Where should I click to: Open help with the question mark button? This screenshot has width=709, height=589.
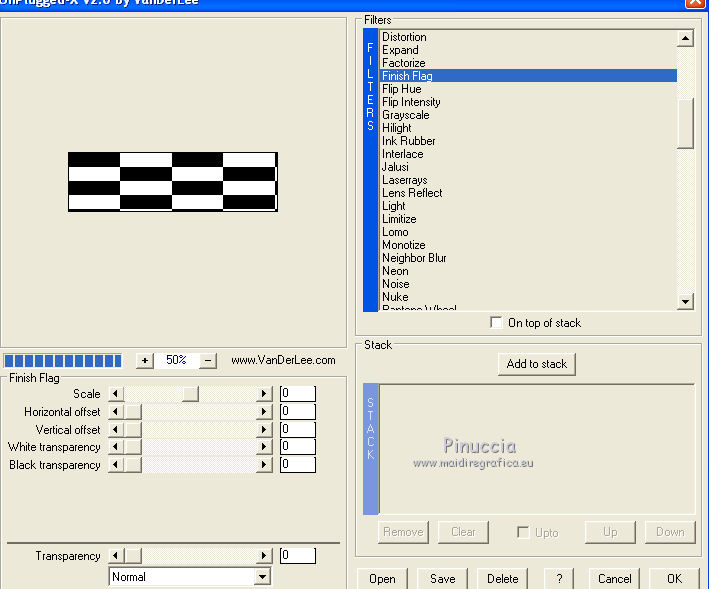(x=559, y=578)
